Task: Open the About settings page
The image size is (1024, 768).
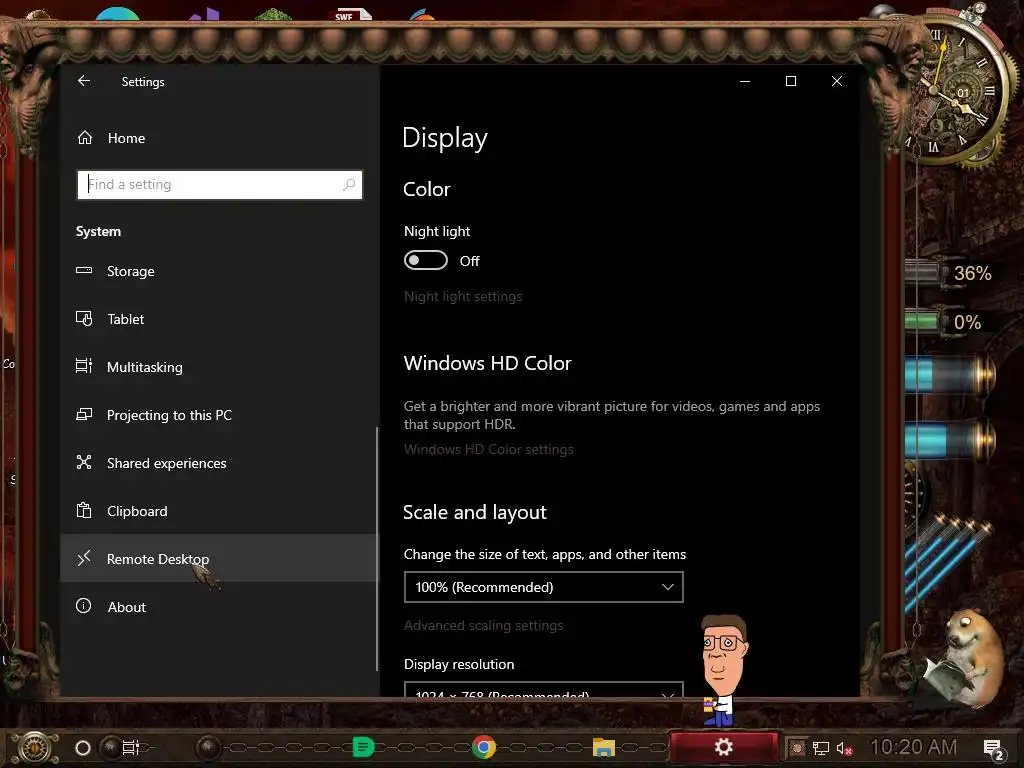Action: click(219, 607)
